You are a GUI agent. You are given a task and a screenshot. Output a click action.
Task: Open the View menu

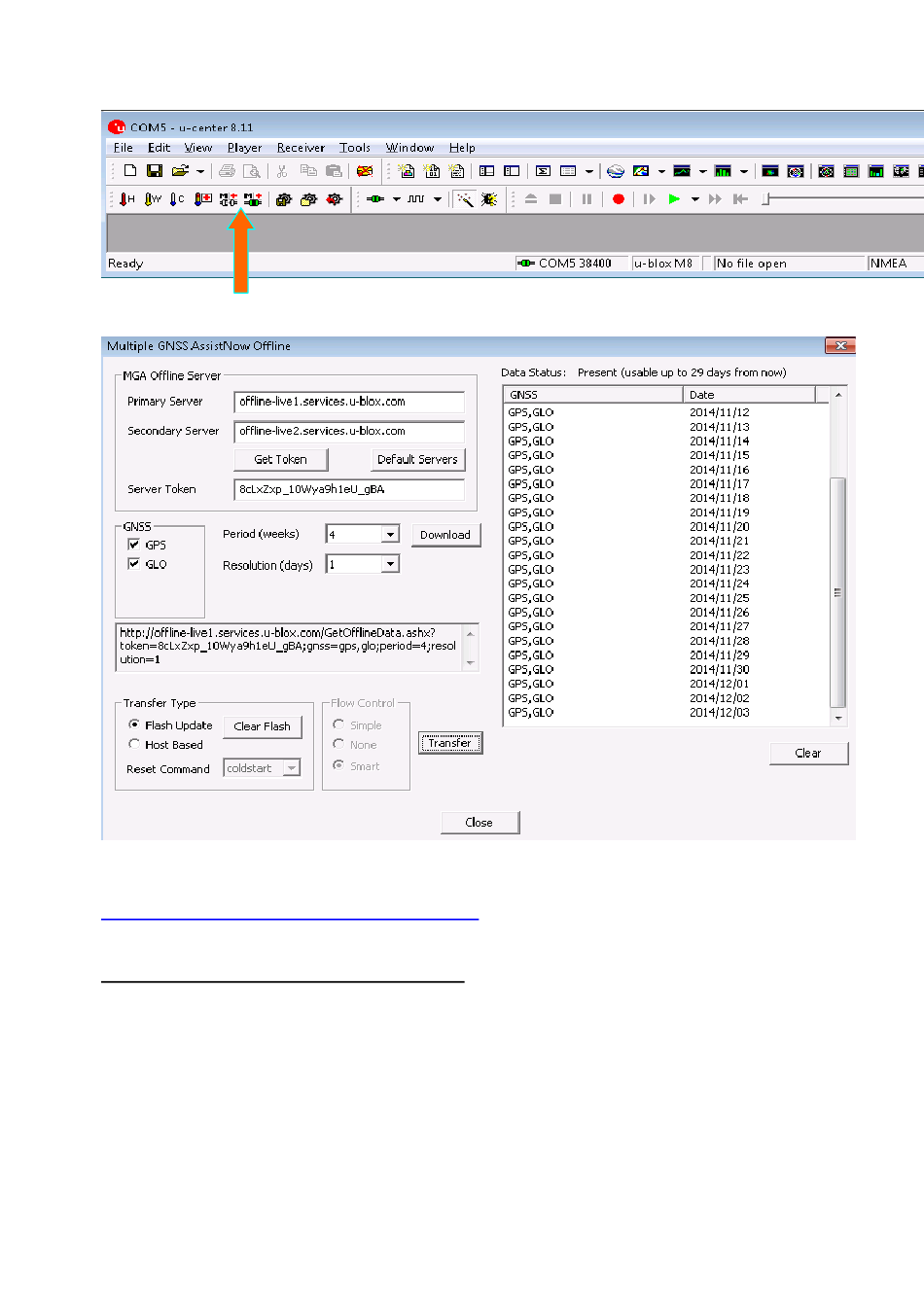pos(198,148)
